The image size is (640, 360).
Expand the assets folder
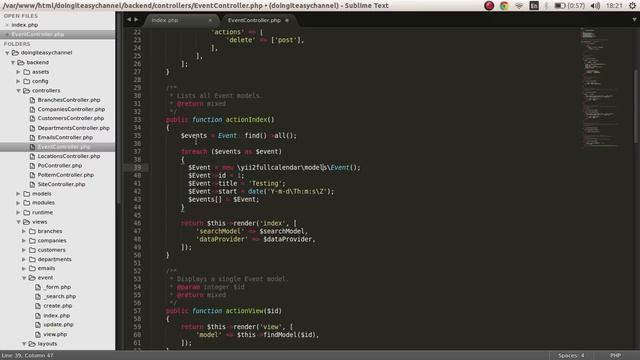pos(18,72)
